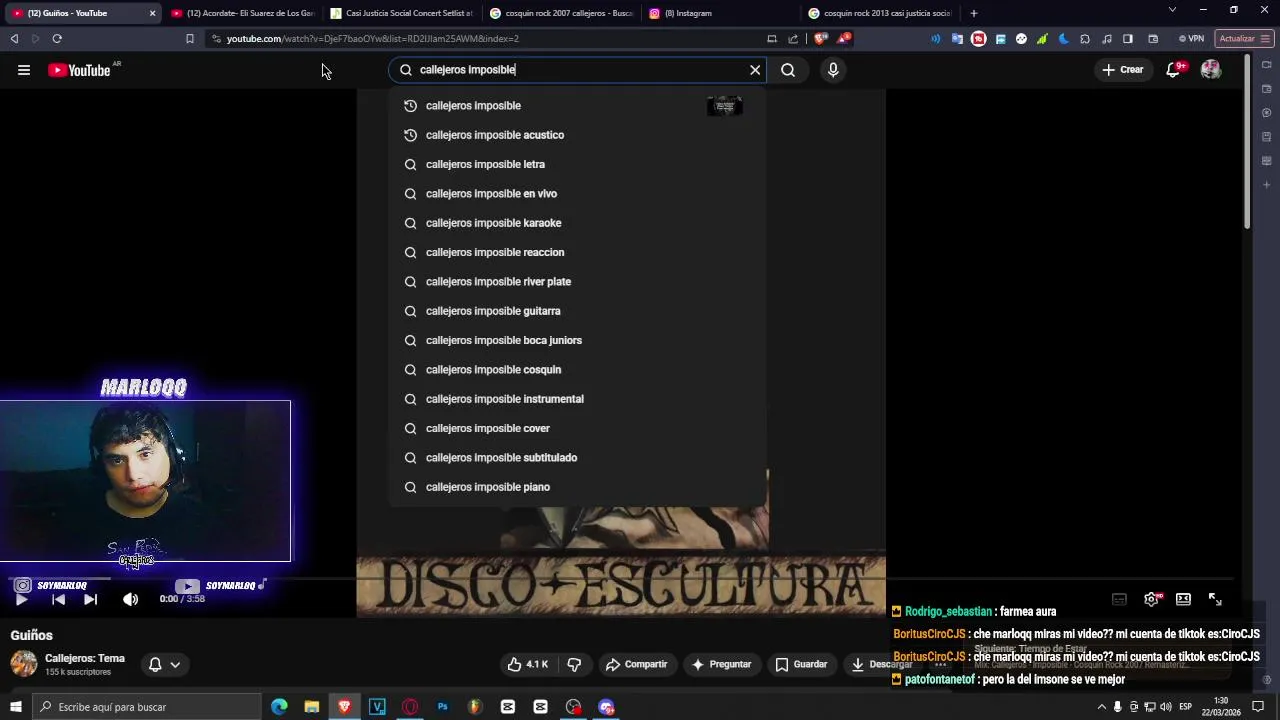Screen dimensions: 1280x720
Task: Open Brave Wallet icon
Action: click(1153, 39)
